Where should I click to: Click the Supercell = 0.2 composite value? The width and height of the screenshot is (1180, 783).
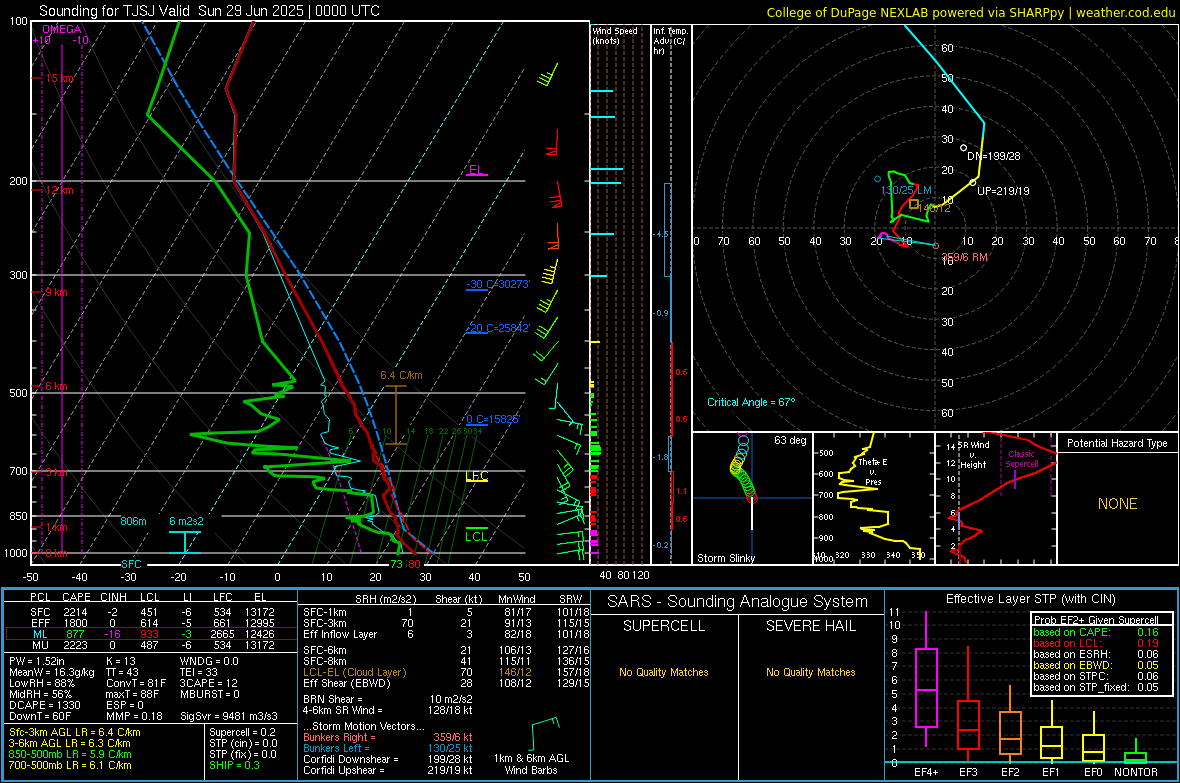click(242, 732)
